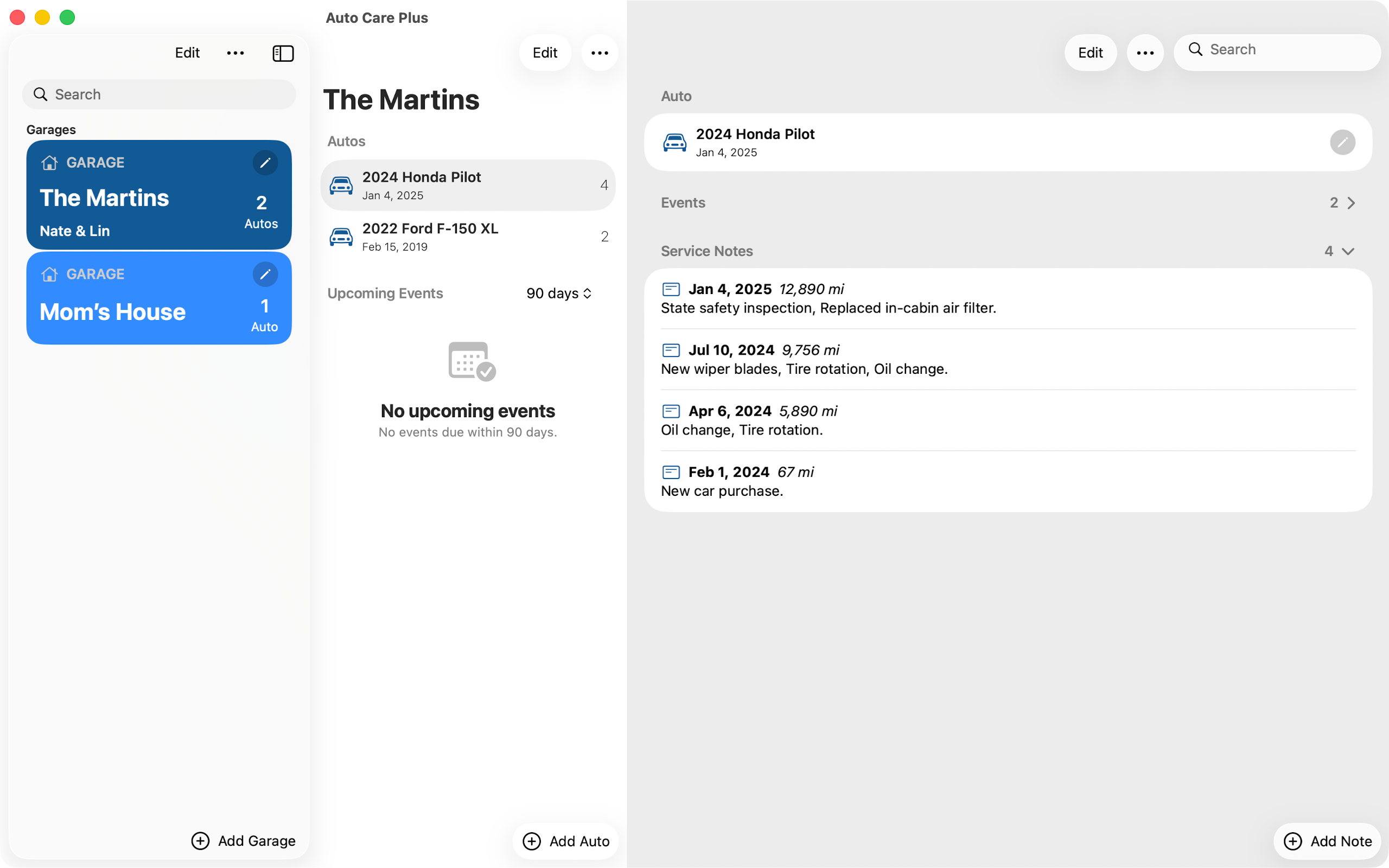The image size is (1389, 868).
Task: Click the note icon for Apr 6, 2024 entry
Action: (x=671, y=411)
